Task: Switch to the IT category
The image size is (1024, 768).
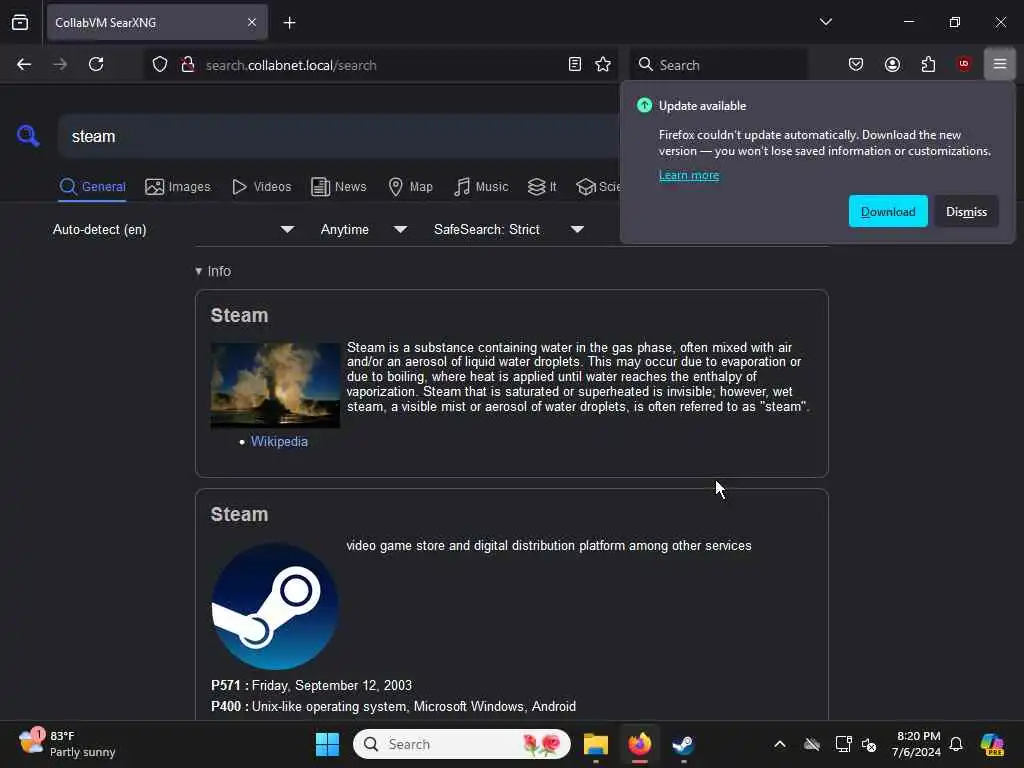Action: (541, 187)
